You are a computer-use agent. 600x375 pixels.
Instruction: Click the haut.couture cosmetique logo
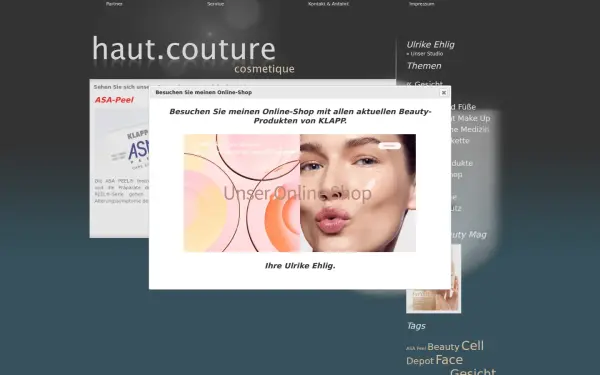coord(193,55)
